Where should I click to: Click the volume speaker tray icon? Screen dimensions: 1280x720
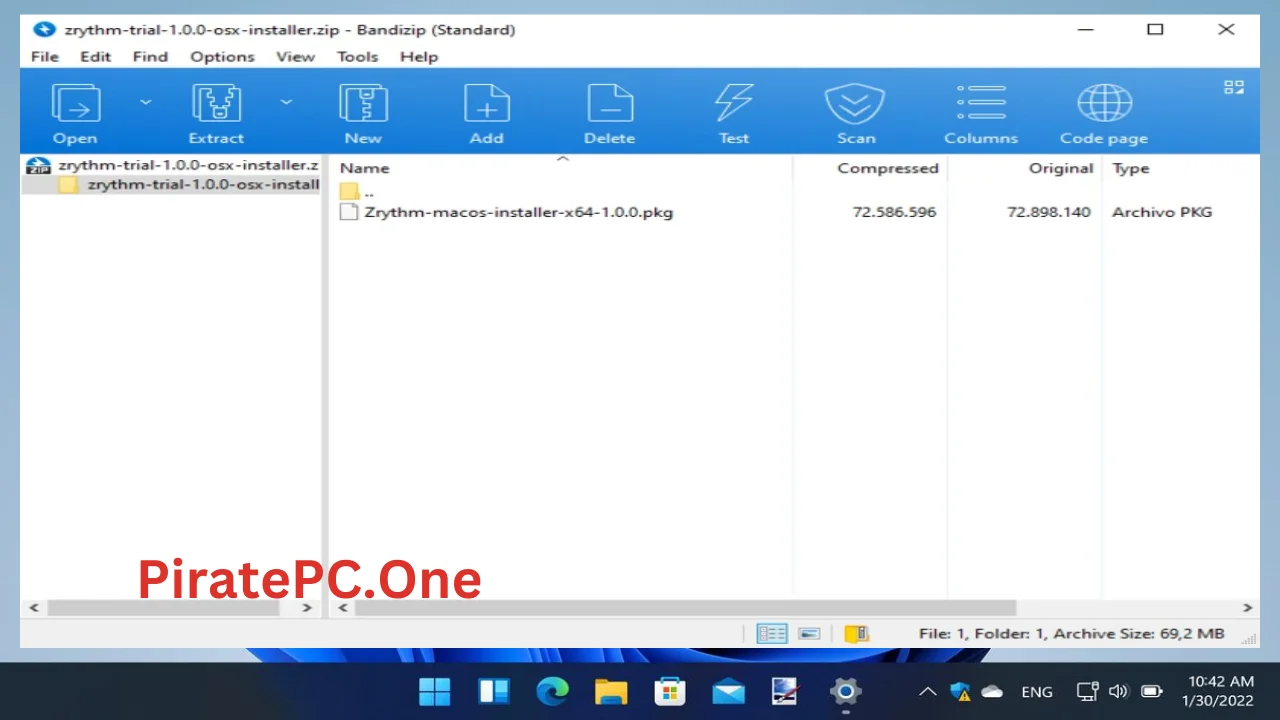point(1119,691)
